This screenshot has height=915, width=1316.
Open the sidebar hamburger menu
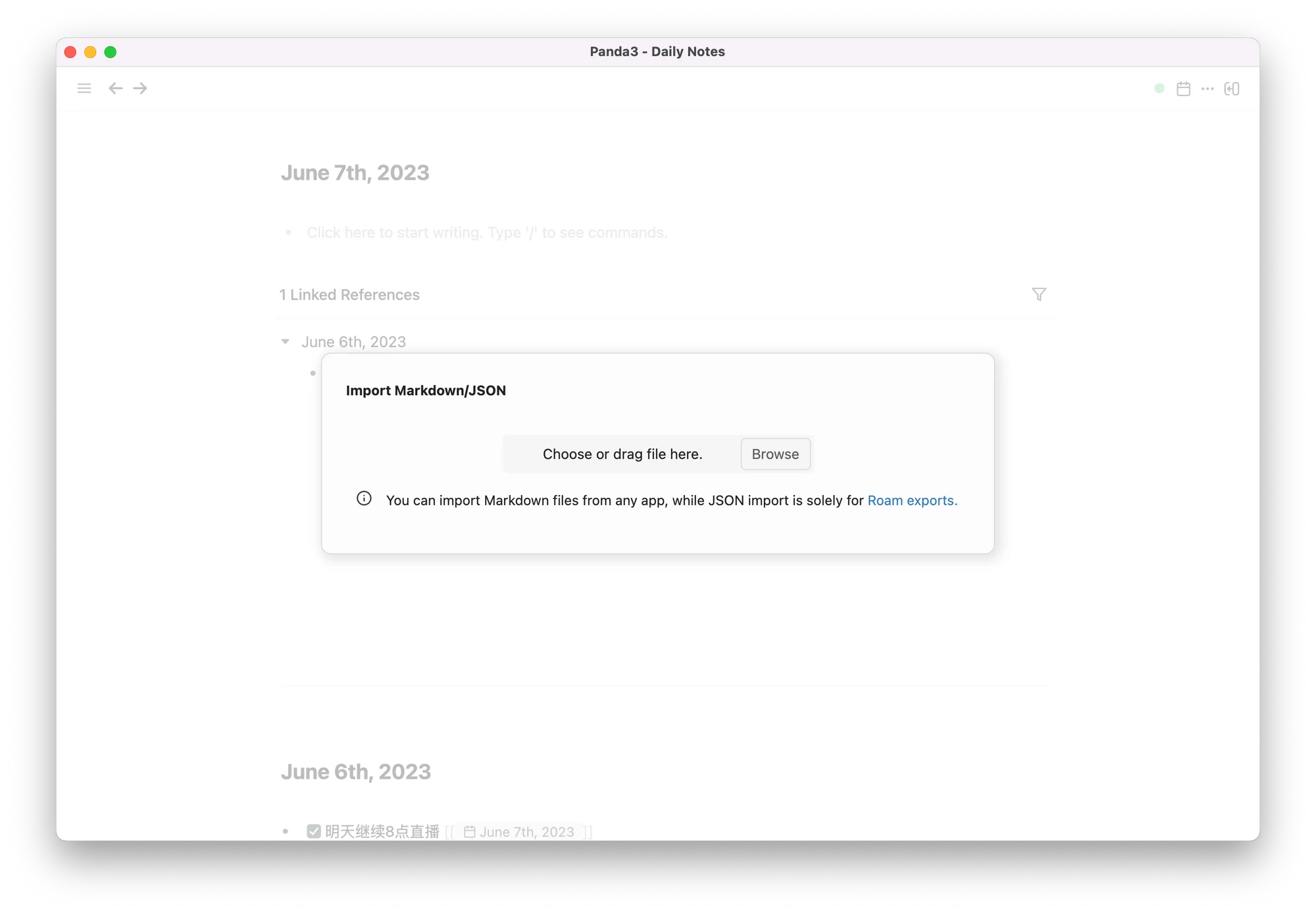tap(84, 88)
